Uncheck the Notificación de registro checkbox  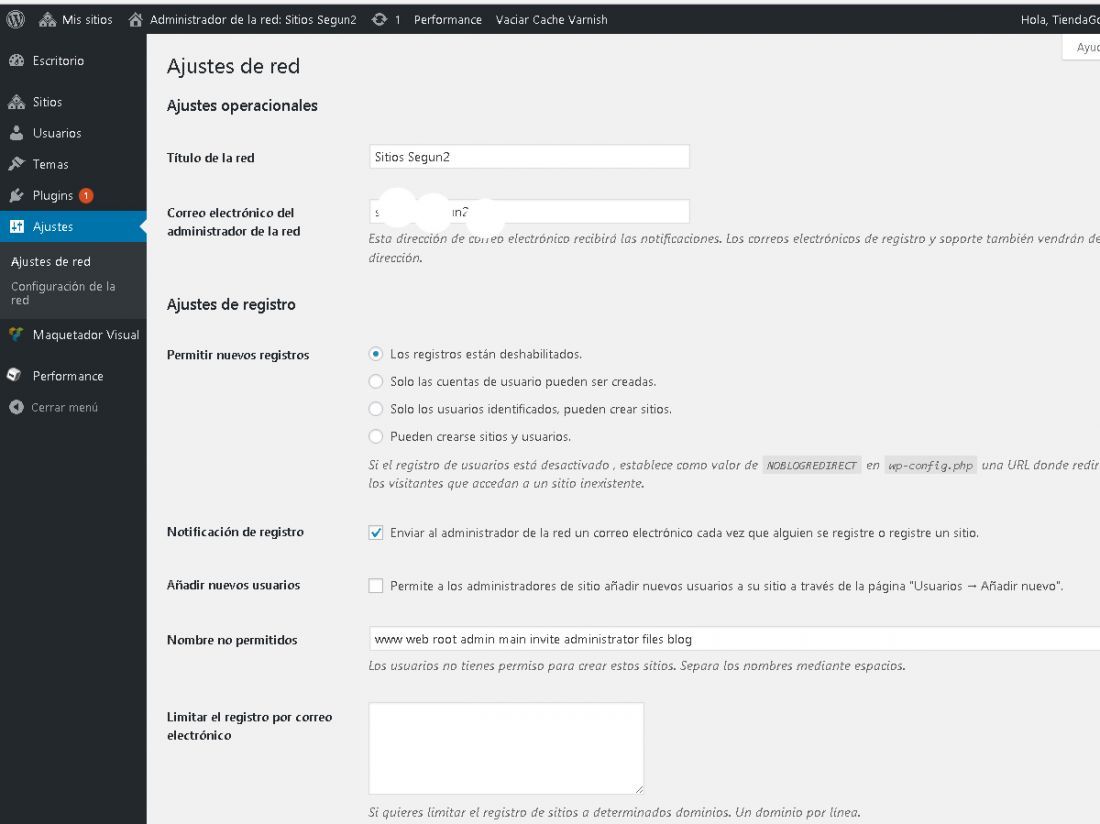click(376, 532)
